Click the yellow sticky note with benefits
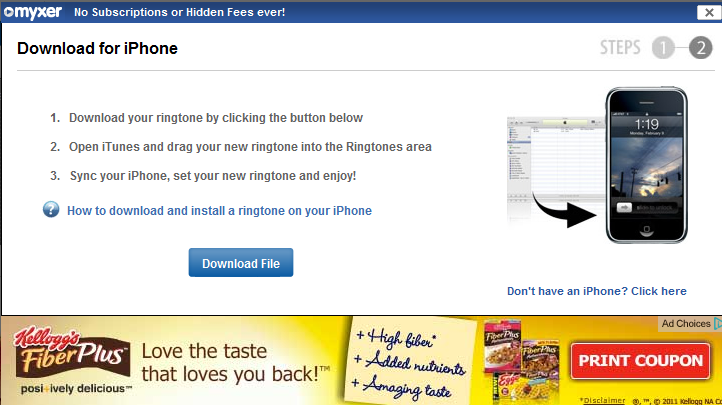 tap(410, 362)
